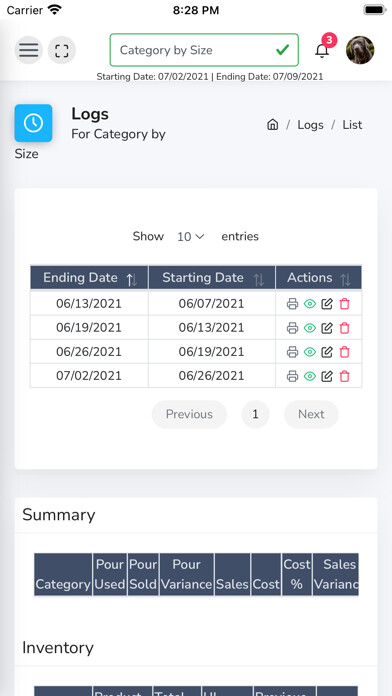Edit the log ending 06/19/2021
Viewport: 392px width, 696px height.
[x=327, y=328]
